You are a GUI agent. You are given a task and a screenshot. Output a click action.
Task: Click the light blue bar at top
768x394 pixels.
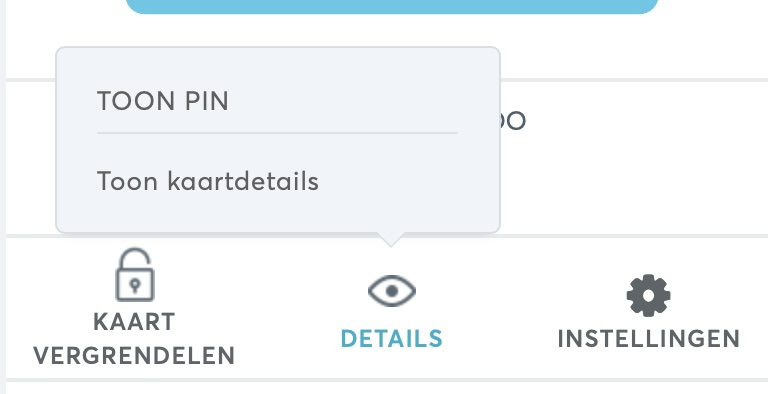pos(392,6)
